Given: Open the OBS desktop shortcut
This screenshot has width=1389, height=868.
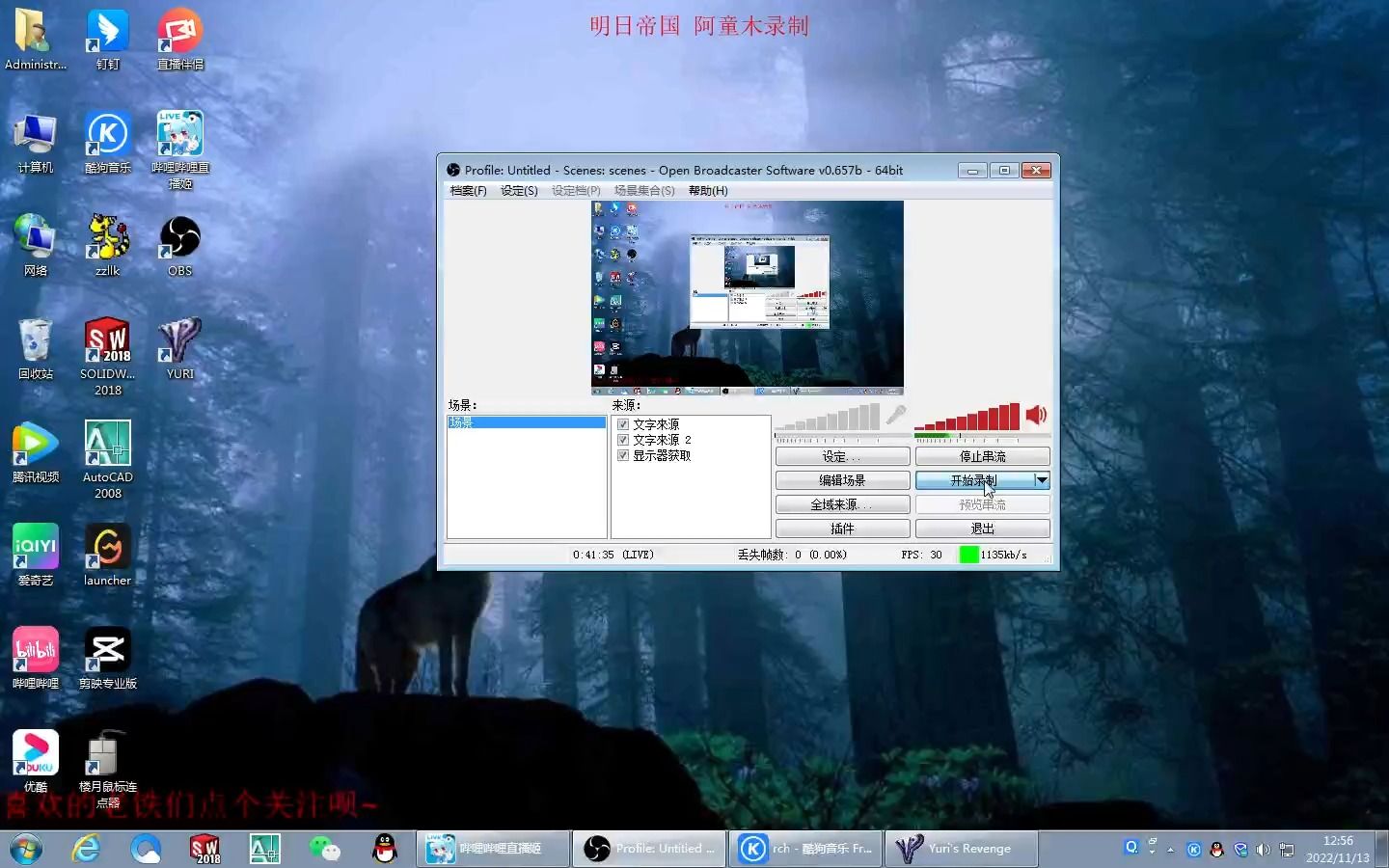Looking at the screenshot, I should point(179,246).
